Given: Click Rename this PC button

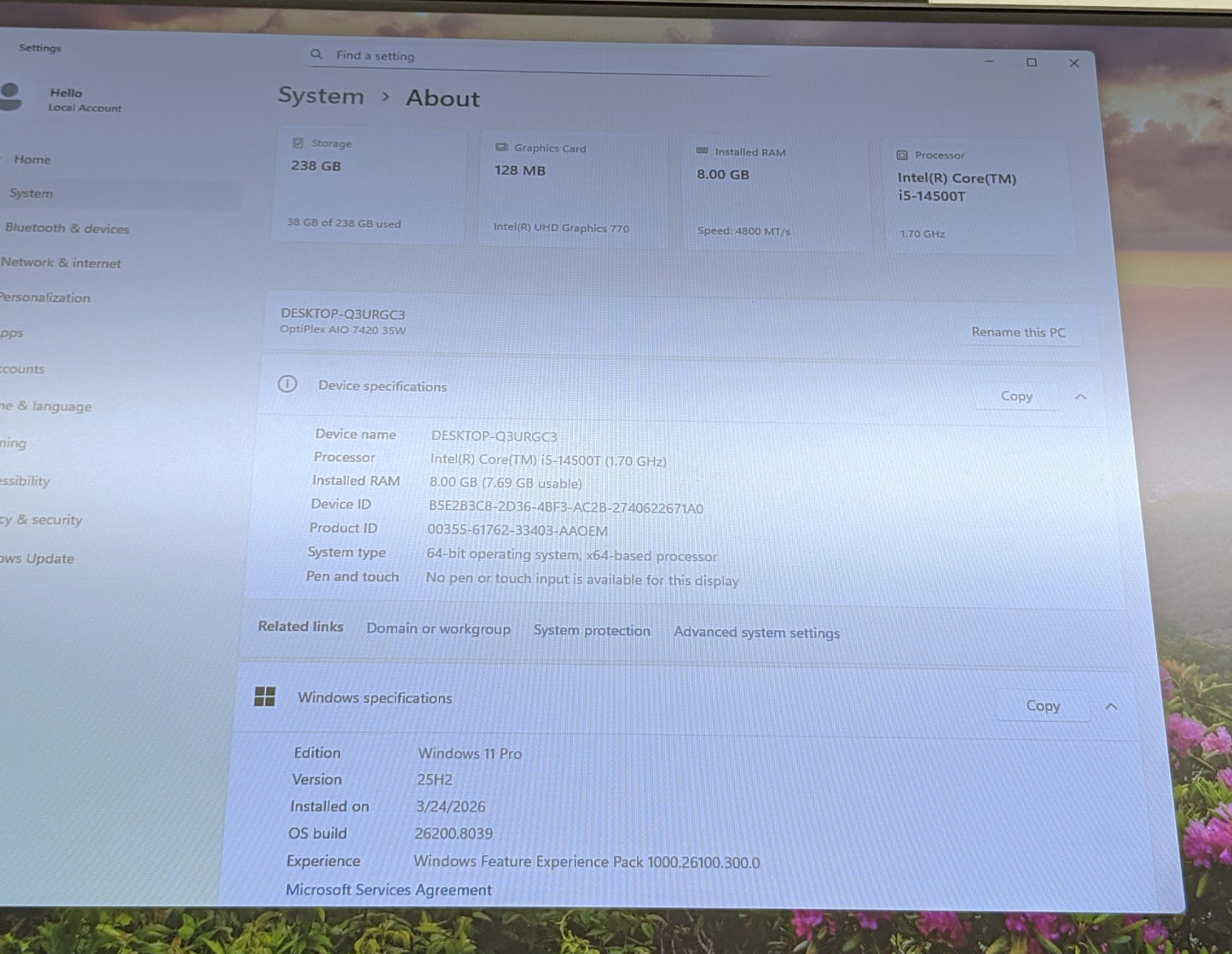Looking at the screenshot, I should pyautogui.click(x=1019, y=332).
